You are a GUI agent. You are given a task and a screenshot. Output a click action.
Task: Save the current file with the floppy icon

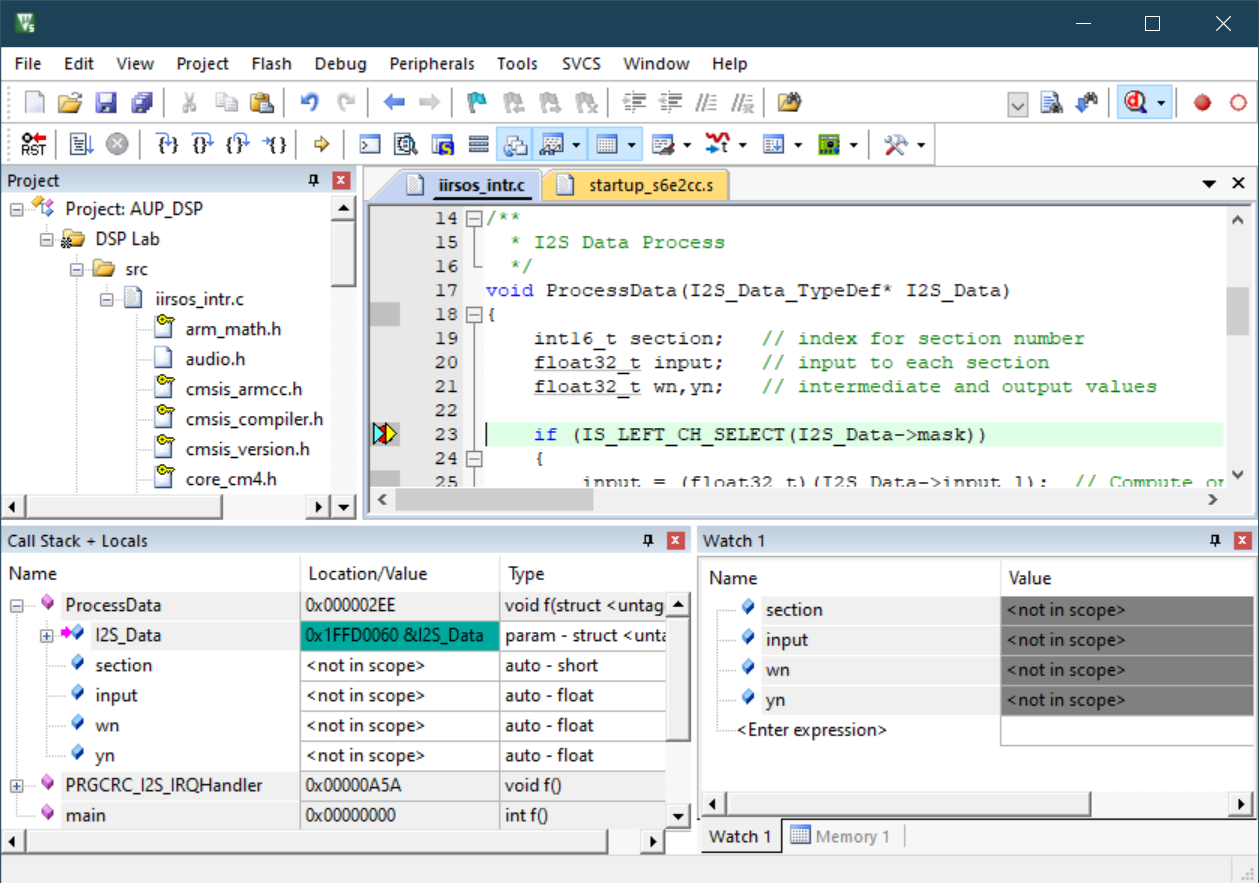(106, 103)
